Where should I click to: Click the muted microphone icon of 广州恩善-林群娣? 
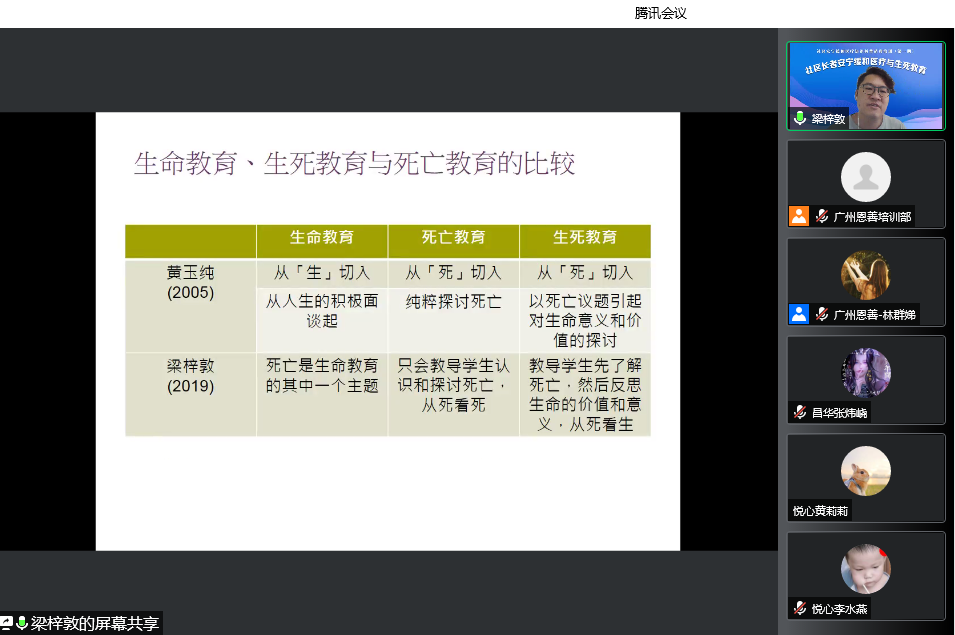pos(822,314)
